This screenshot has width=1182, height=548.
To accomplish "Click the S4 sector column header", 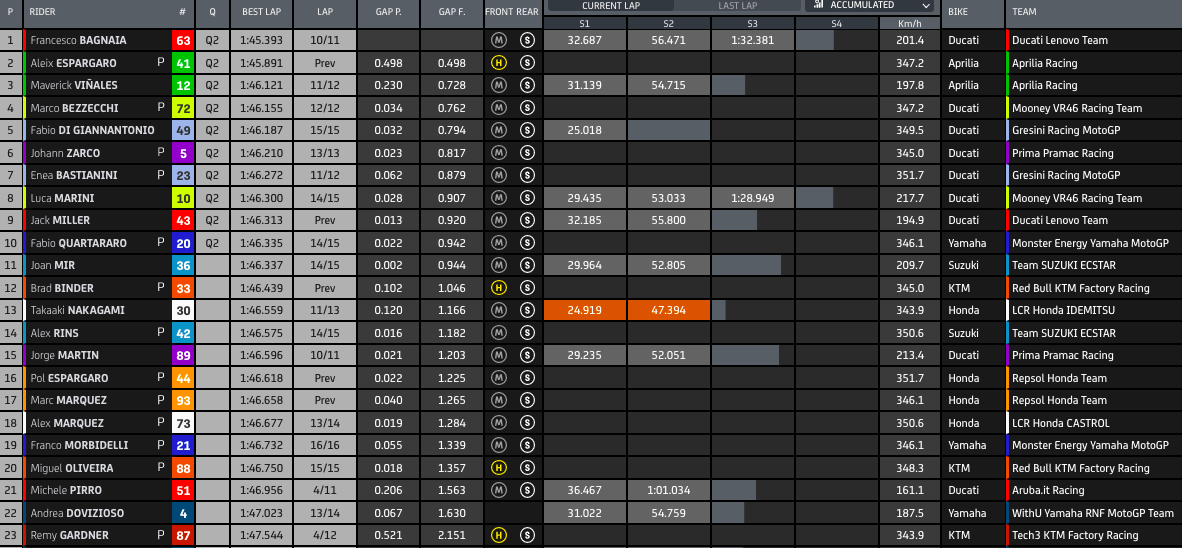I will 837,23.
